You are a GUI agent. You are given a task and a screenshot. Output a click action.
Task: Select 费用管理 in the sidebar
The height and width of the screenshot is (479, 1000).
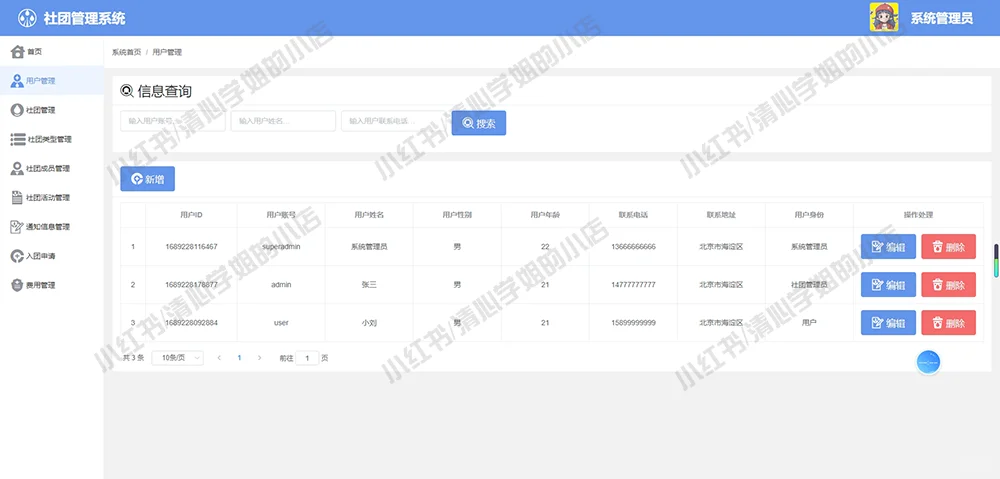click(52, 285)
